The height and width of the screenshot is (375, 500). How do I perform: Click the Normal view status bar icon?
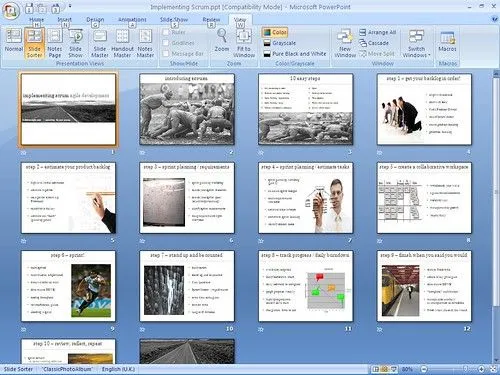tap(376, 369)
